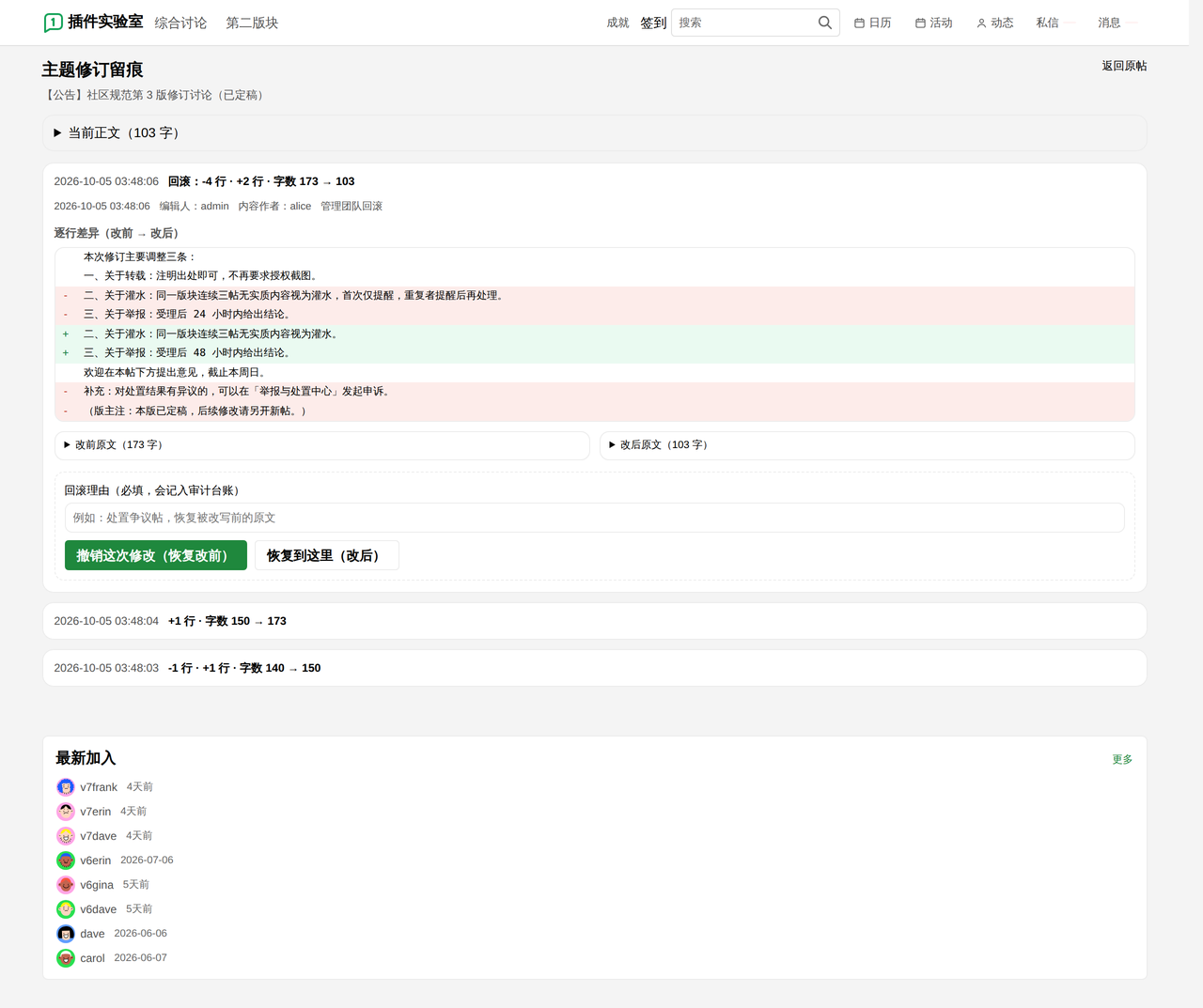This screenshot has height=1008, width=1203.
Task: Click 编辑人：admin text
Action: point(194,206)
